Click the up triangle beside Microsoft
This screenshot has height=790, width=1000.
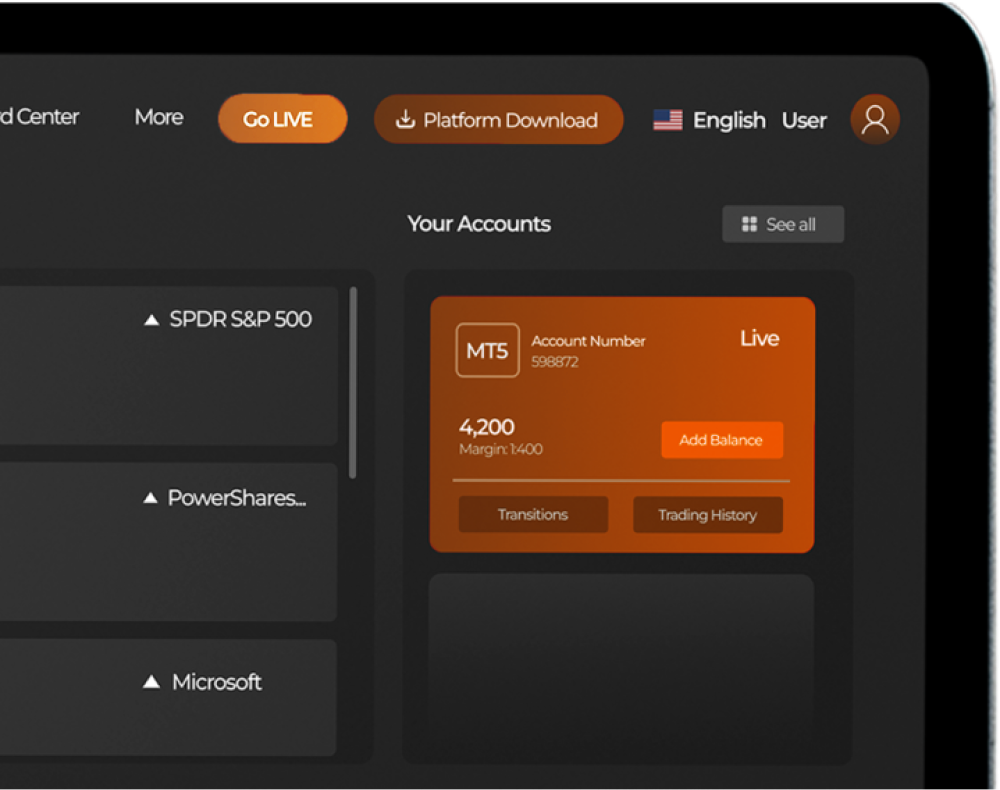(152, 682)
